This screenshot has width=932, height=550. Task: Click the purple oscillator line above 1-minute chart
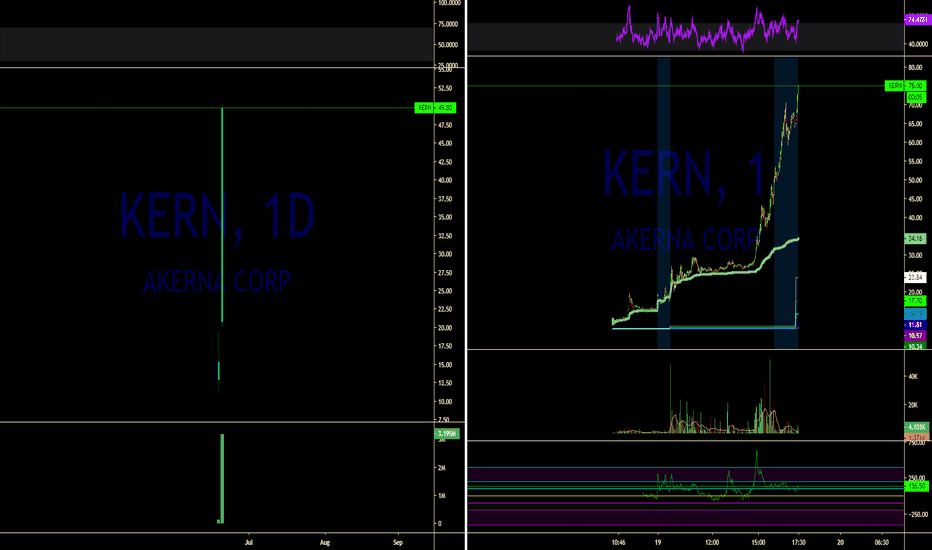[707, 30]
